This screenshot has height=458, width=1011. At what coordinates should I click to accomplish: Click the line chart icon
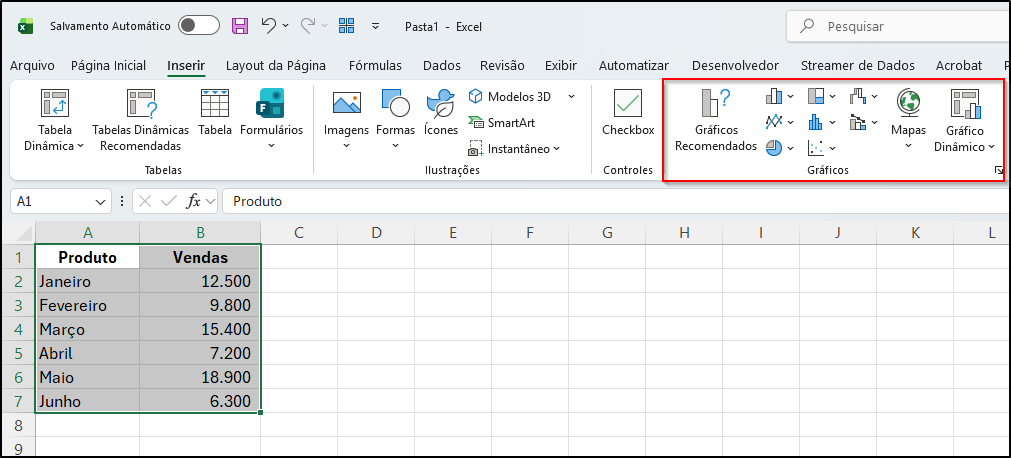[774, 122]
